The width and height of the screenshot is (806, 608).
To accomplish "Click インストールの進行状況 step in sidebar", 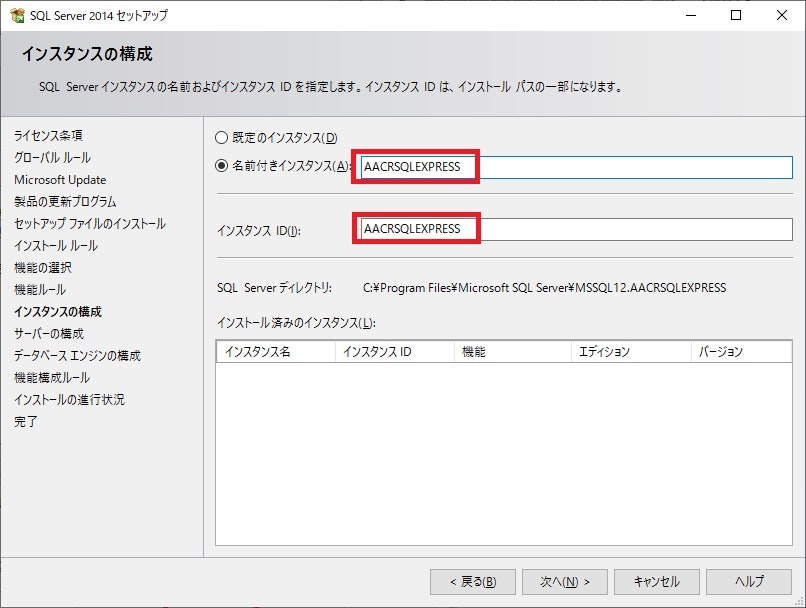I will coord(69,399).
